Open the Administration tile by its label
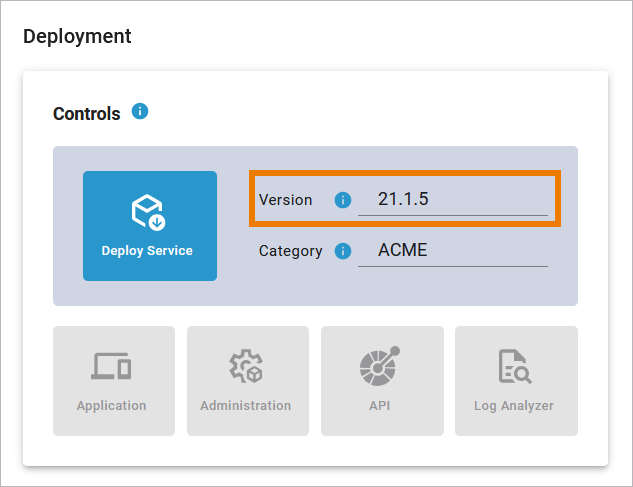The image size is (633, 487). (x=245, y=406)
